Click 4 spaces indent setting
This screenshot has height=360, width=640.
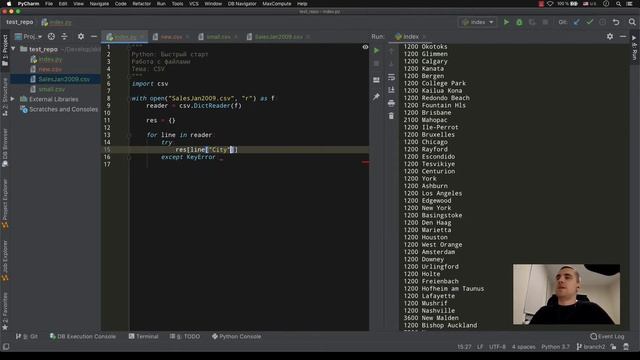tap(524, 347)
